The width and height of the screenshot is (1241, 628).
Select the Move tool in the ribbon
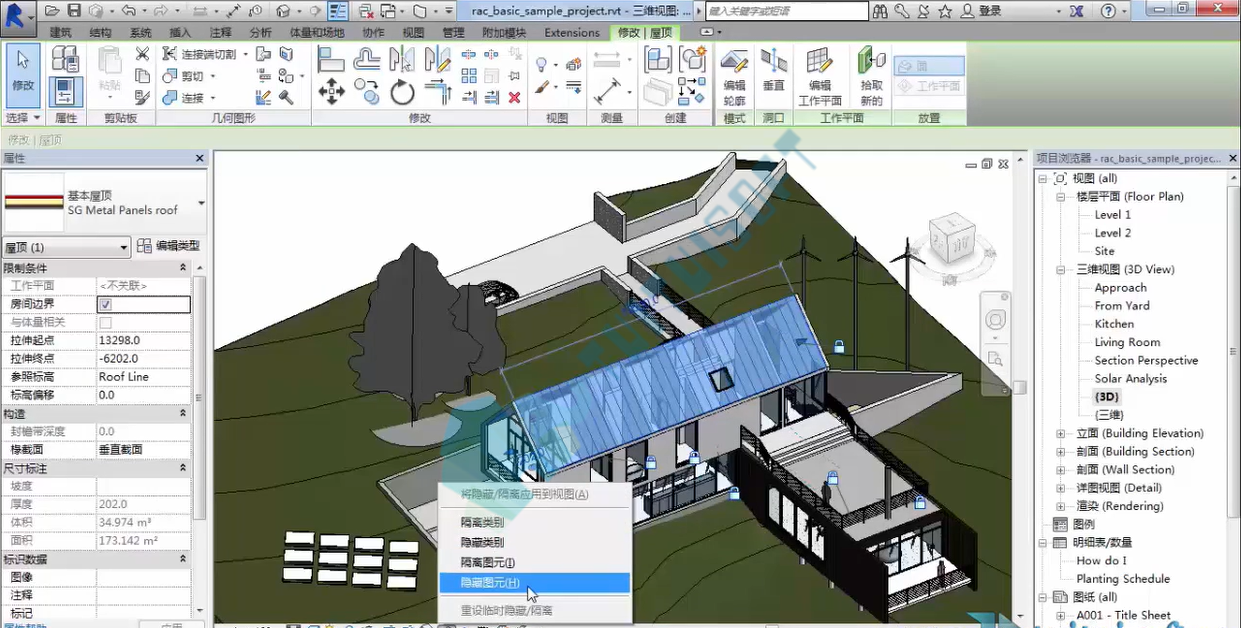tap(331, 93)
